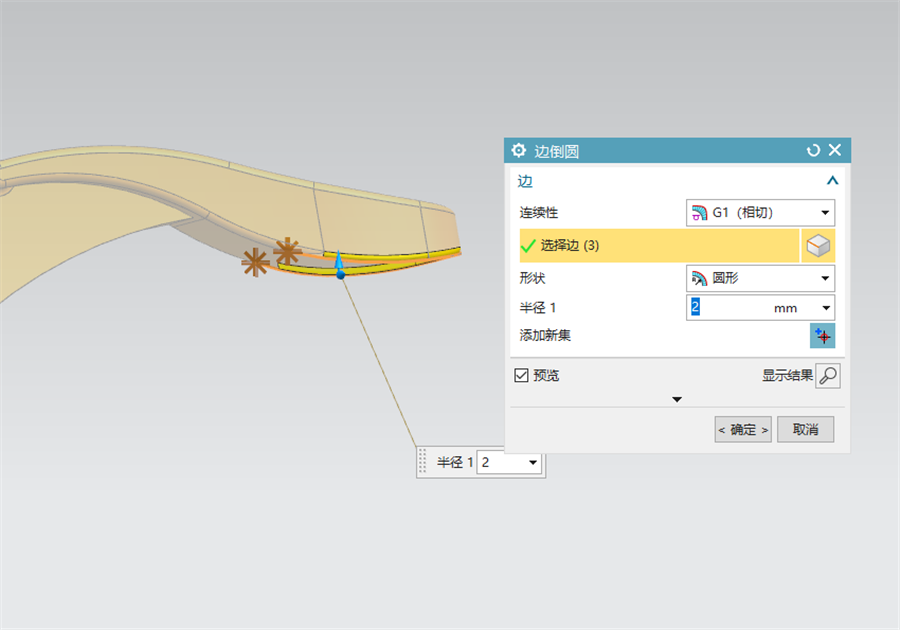Expand more dialog options arrow
This screenshot has height=630, width=900.
tap(677, 399)
